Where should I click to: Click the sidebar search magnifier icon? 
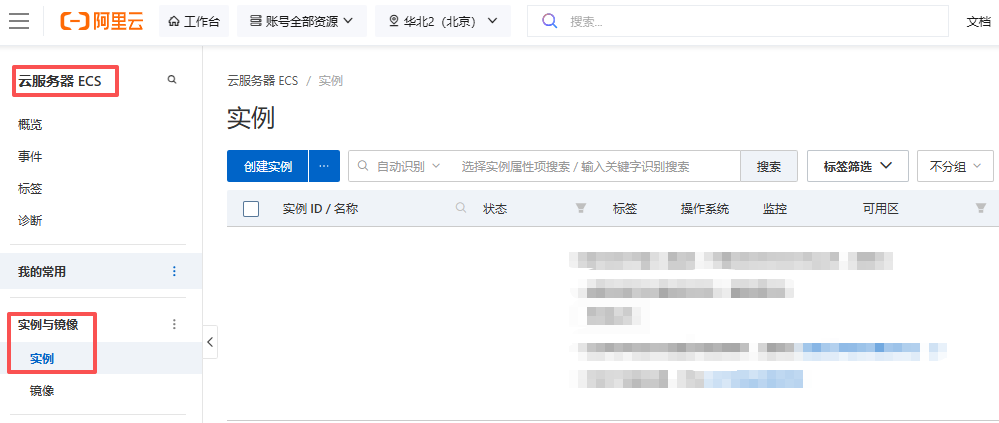[x=171, y=80]
